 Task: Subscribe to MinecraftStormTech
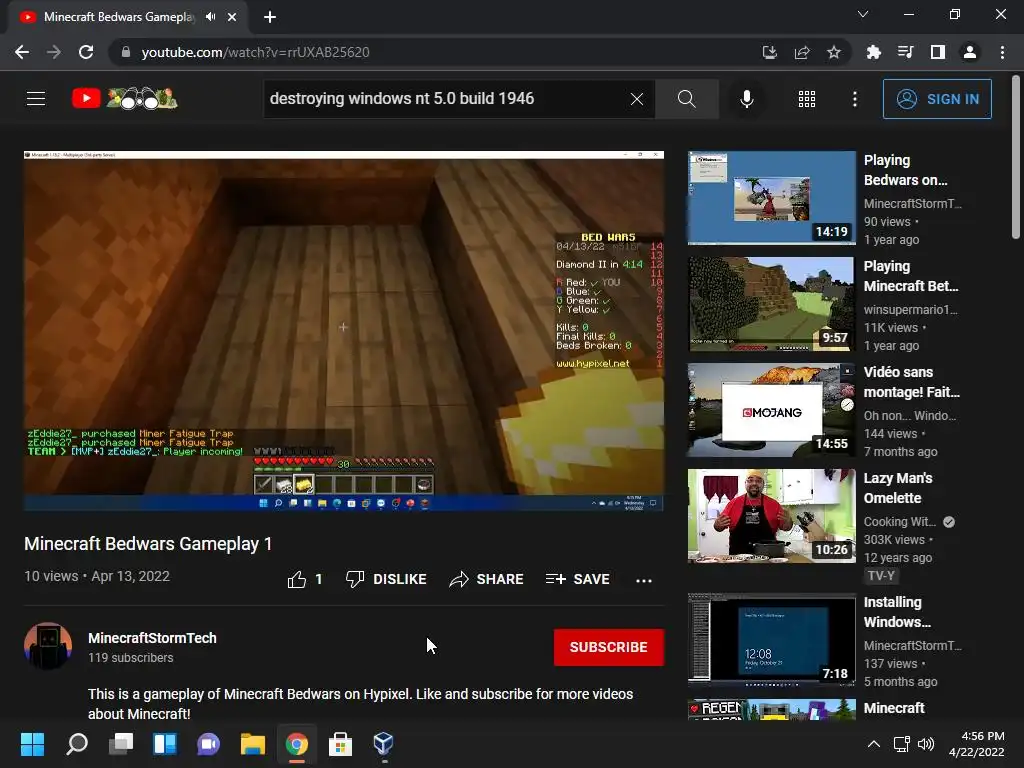(x=609, y=647)
